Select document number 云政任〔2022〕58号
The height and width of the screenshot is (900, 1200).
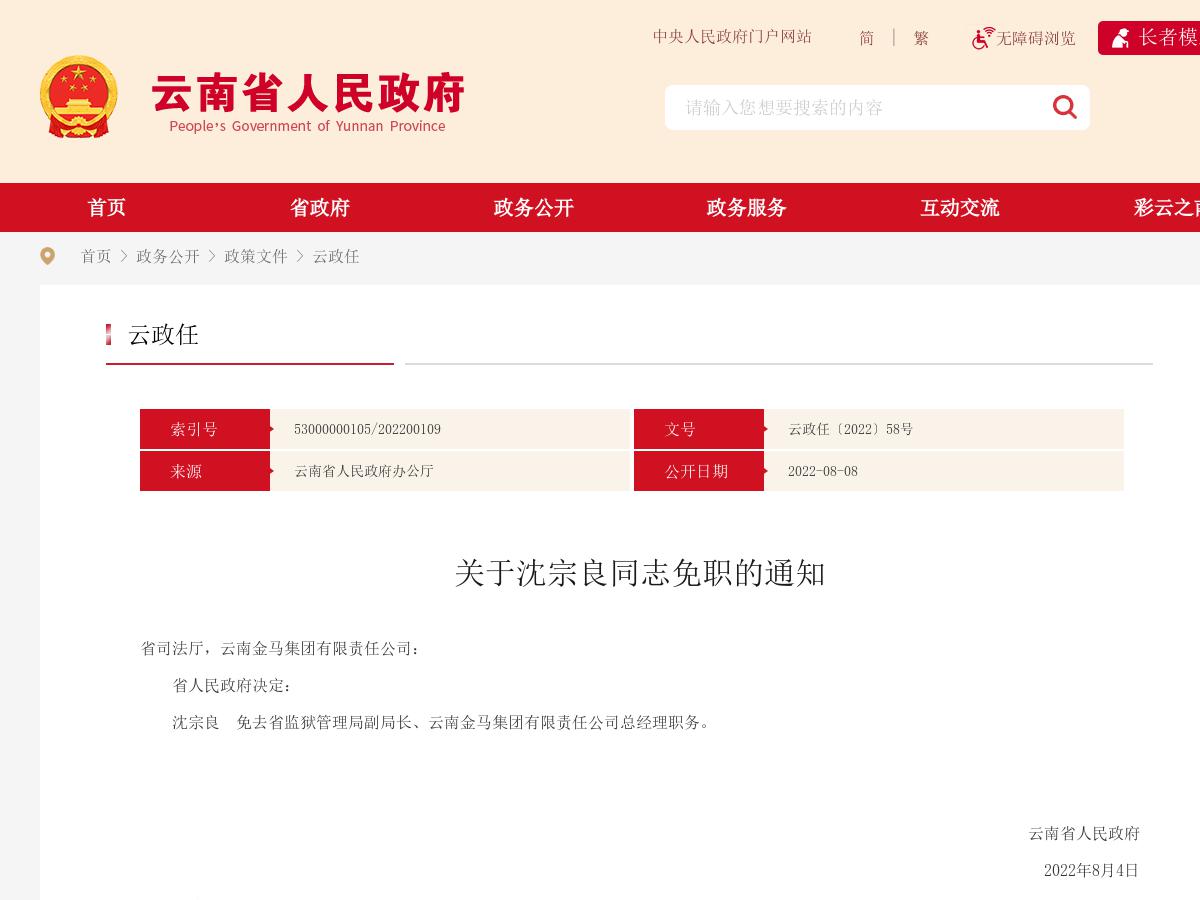pyautogui.click(x=850, y=429)
